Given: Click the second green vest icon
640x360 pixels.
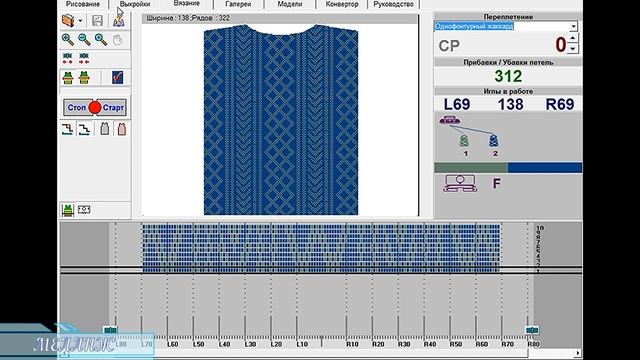Looking at the screenshot, I should click(x=84, y=78).
